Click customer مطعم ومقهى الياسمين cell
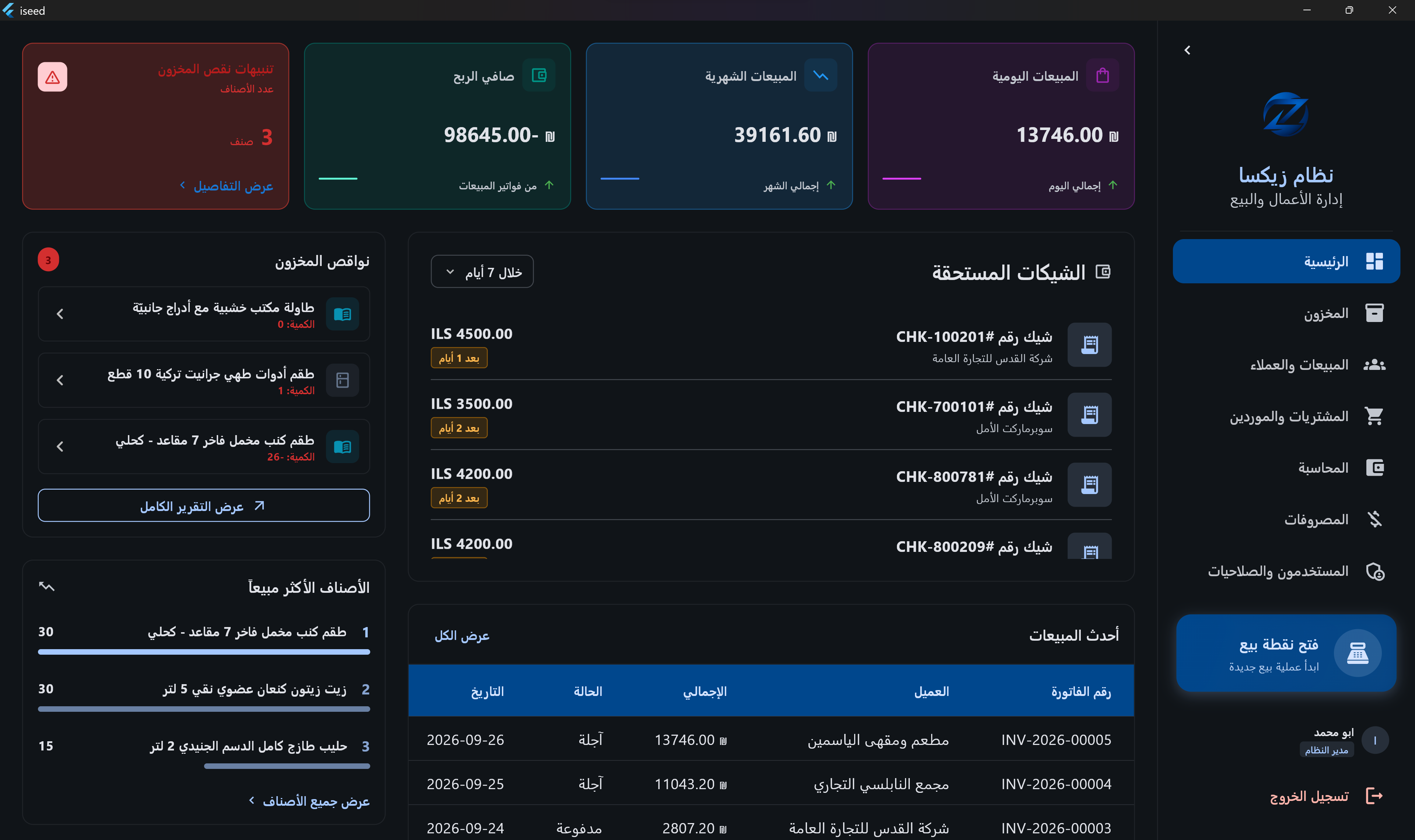1415x840 pixels. (878, 740)
